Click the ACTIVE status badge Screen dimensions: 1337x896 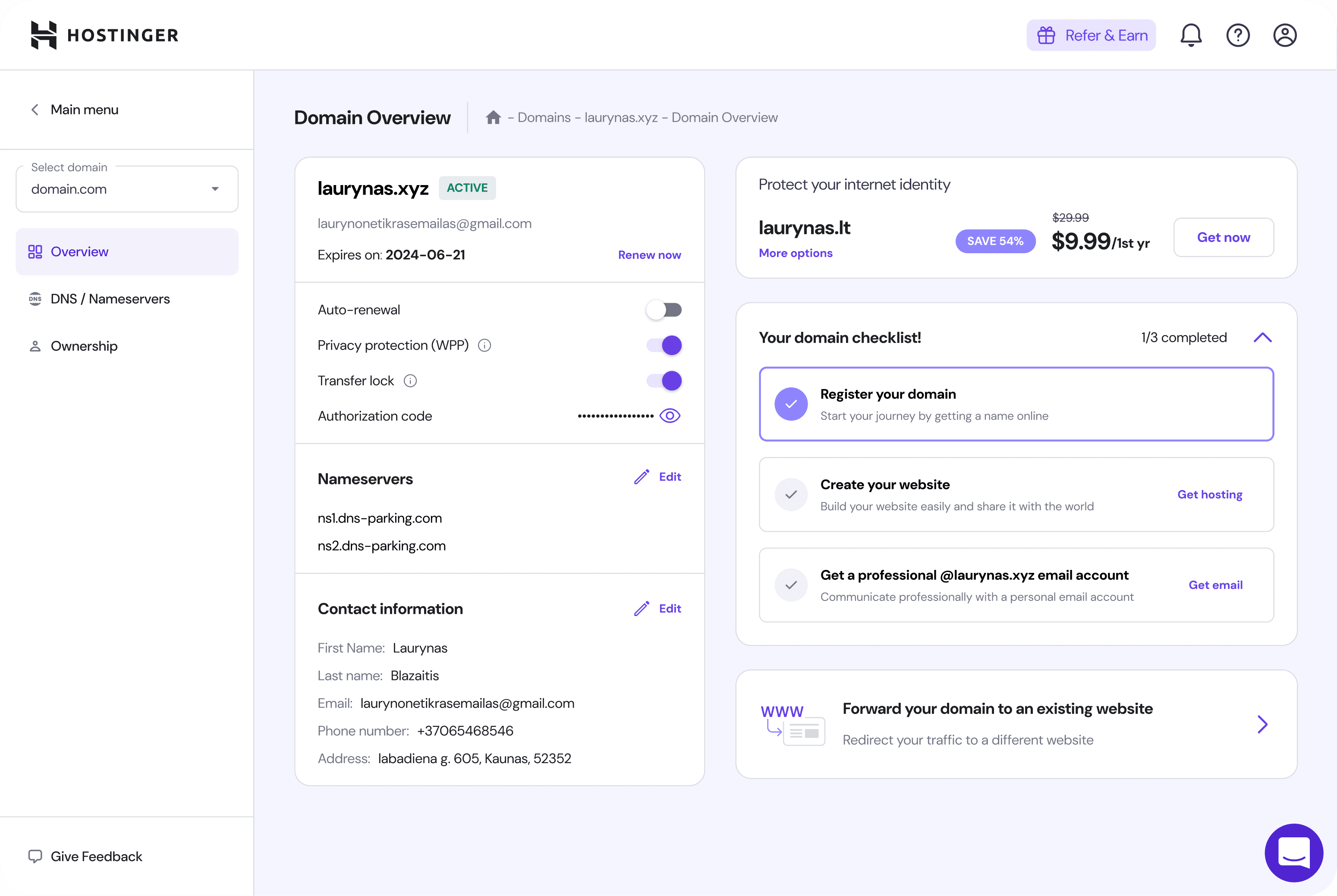click(x=467, y=188)
